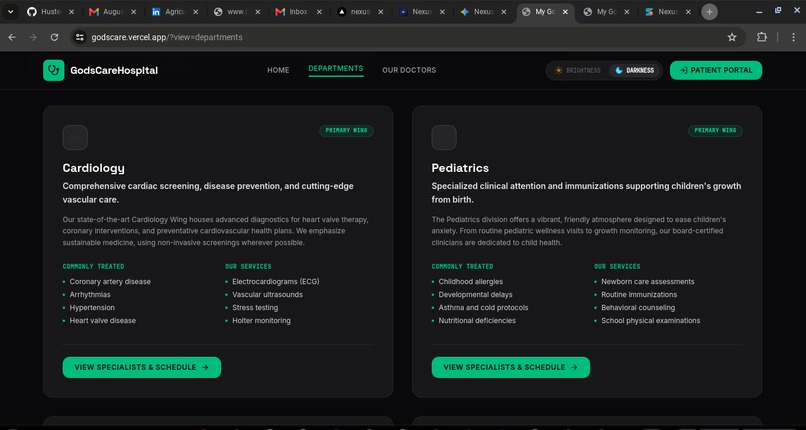Image resolution: width=806 pixels, height=430 pixels.
Task: Open the Pediatrics department card icon
Action: coord(444,138)
